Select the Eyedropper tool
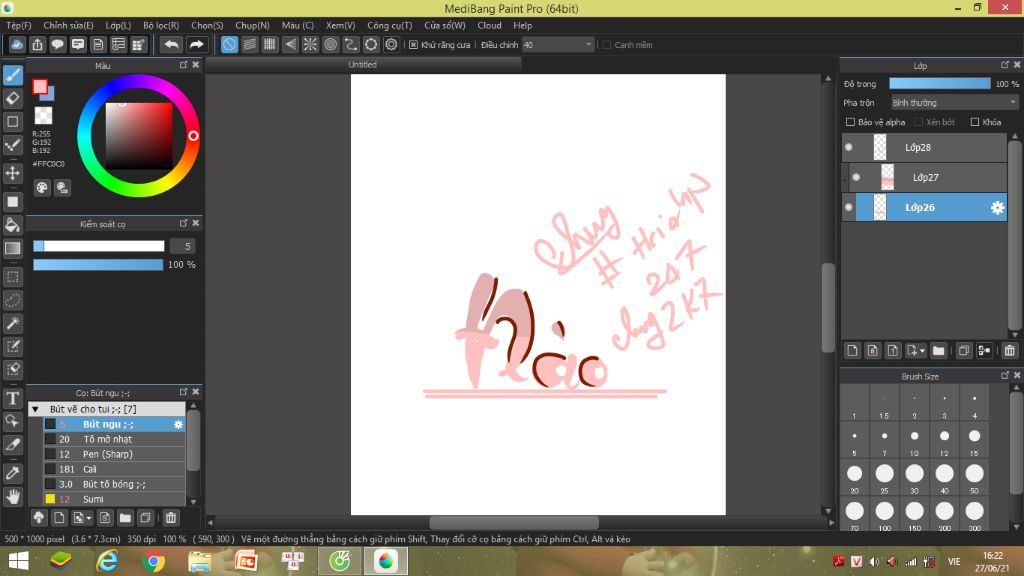Image resolution: width=1024 pixels, height=576 pixels. [x=13, y=473]
